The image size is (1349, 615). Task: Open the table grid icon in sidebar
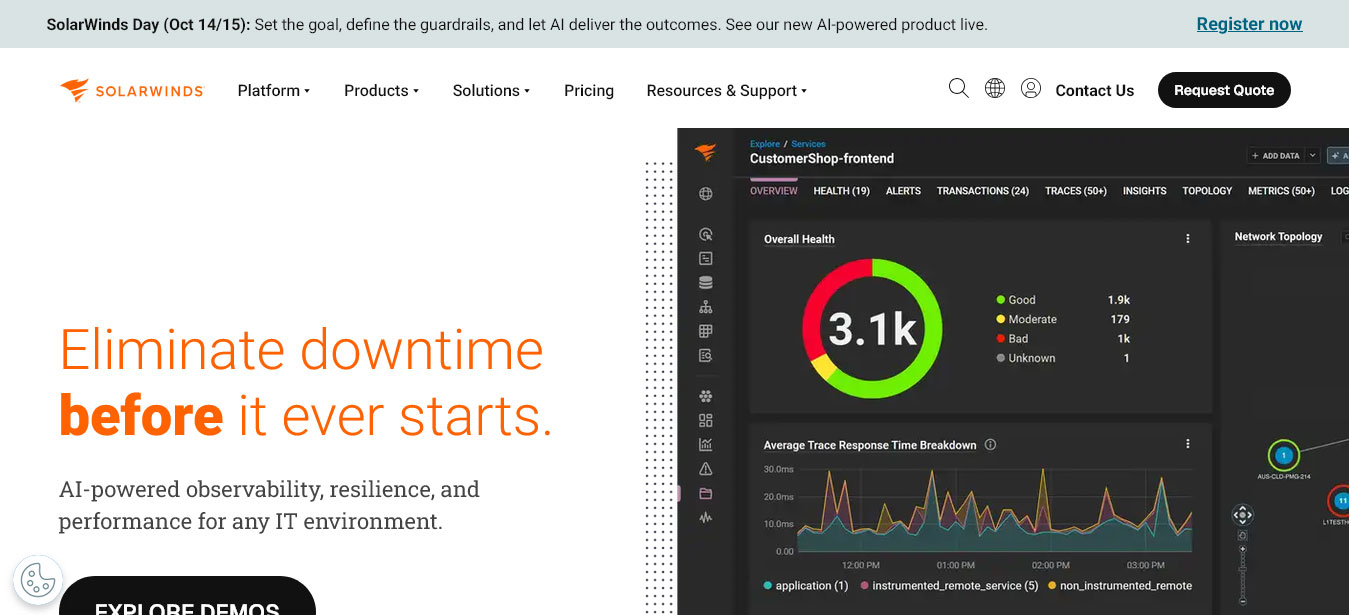706,331
